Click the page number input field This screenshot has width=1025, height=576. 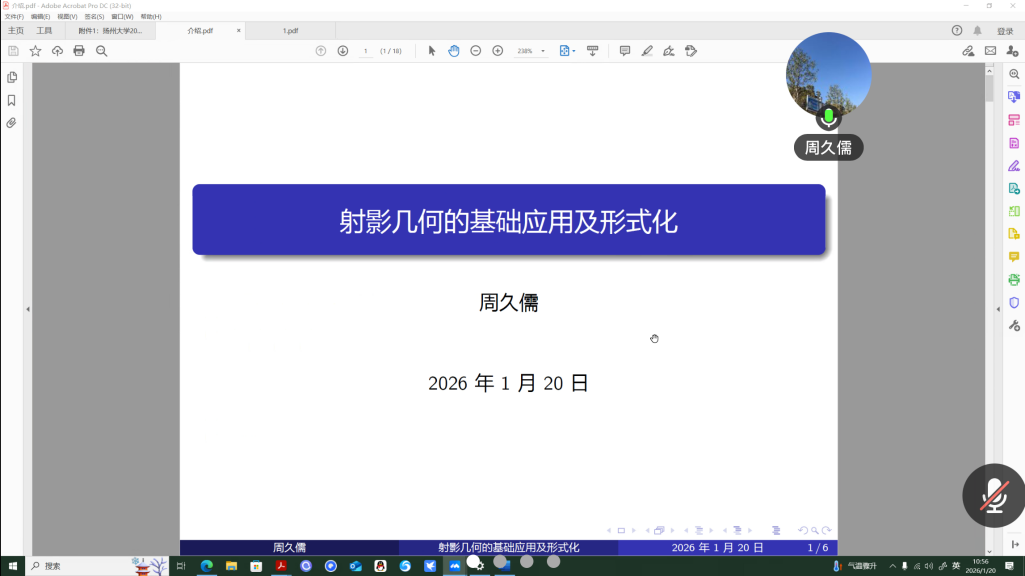click(366, 51)
